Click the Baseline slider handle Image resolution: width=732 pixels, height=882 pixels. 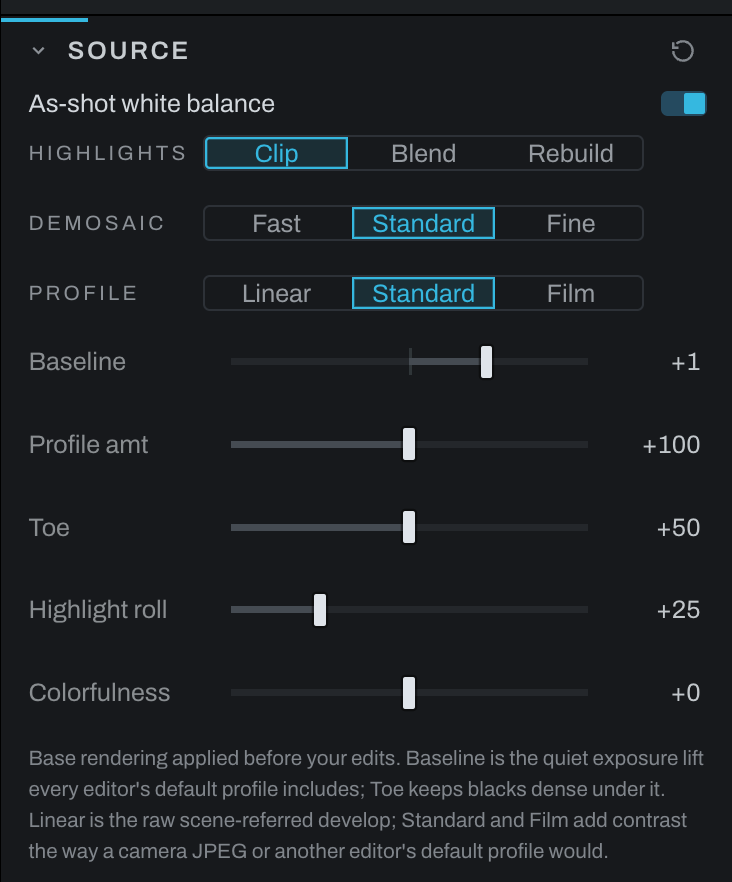pyautogui.click(x=486, y=362)
